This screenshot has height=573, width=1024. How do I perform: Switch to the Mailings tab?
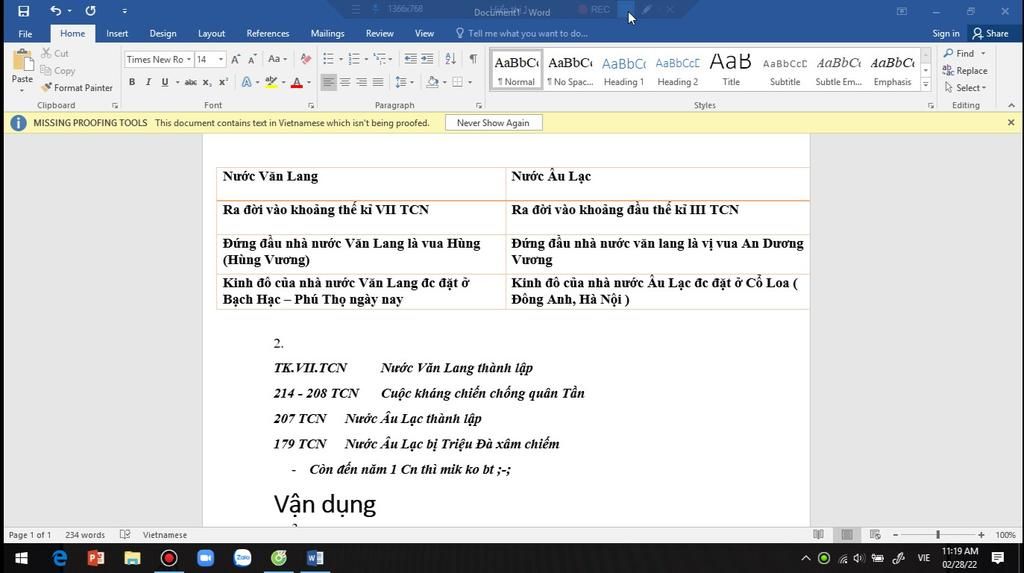pyautogui.click(x=327, y=33)
